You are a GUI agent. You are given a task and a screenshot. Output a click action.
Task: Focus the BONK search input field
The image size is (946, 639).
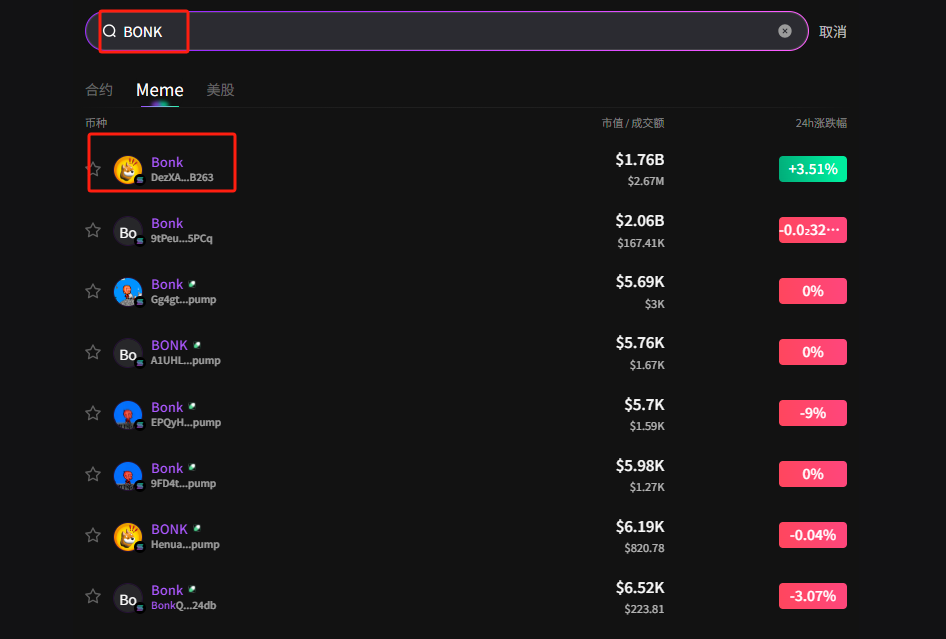[446, 31]
